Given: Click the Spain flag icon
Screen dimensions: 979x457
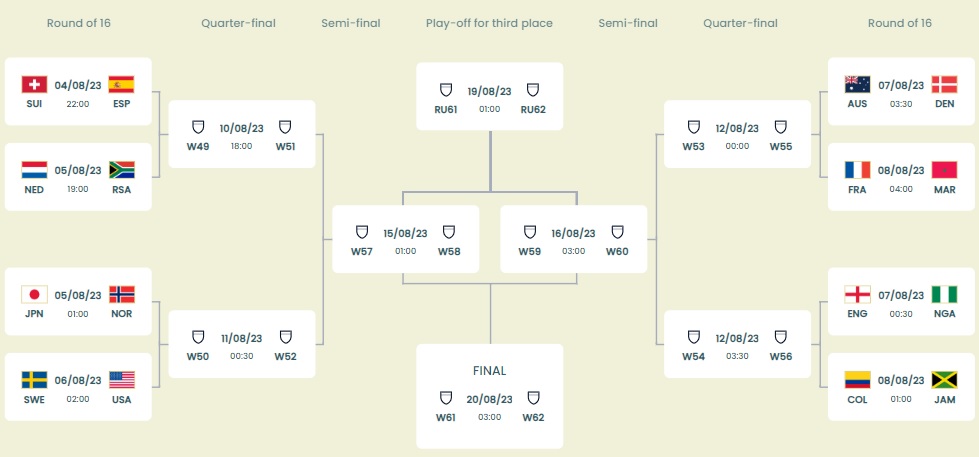Looking at the screenshot, I should 121,84.
